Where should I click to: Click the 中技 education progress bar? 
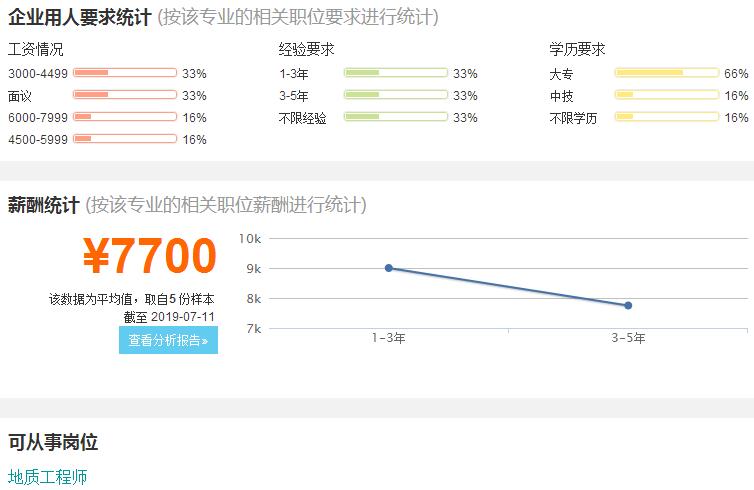point(667,95)
